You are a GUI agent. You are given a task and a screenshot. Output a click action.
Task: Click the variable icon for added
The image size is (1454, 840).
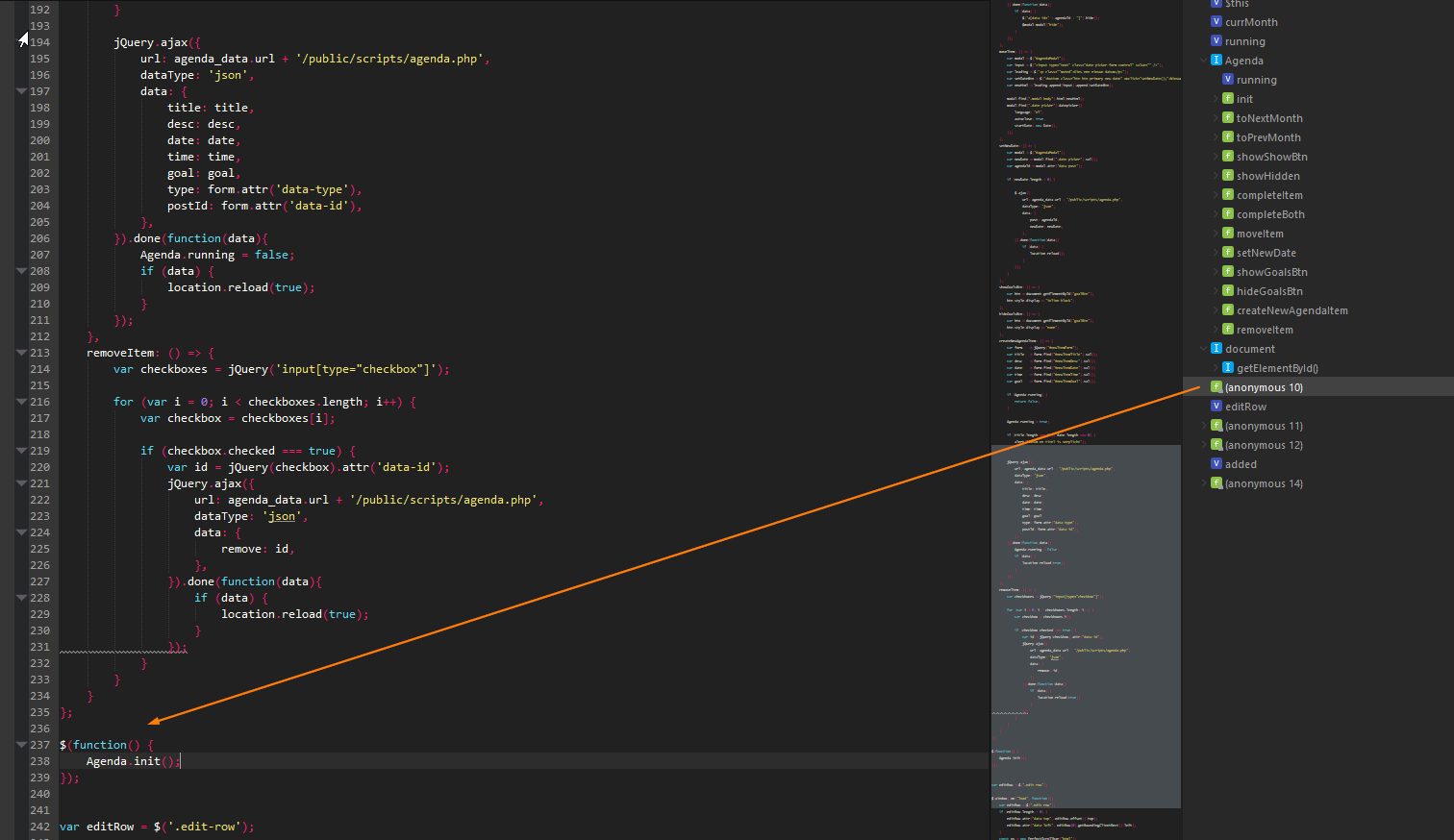(x=1216, y=463)
